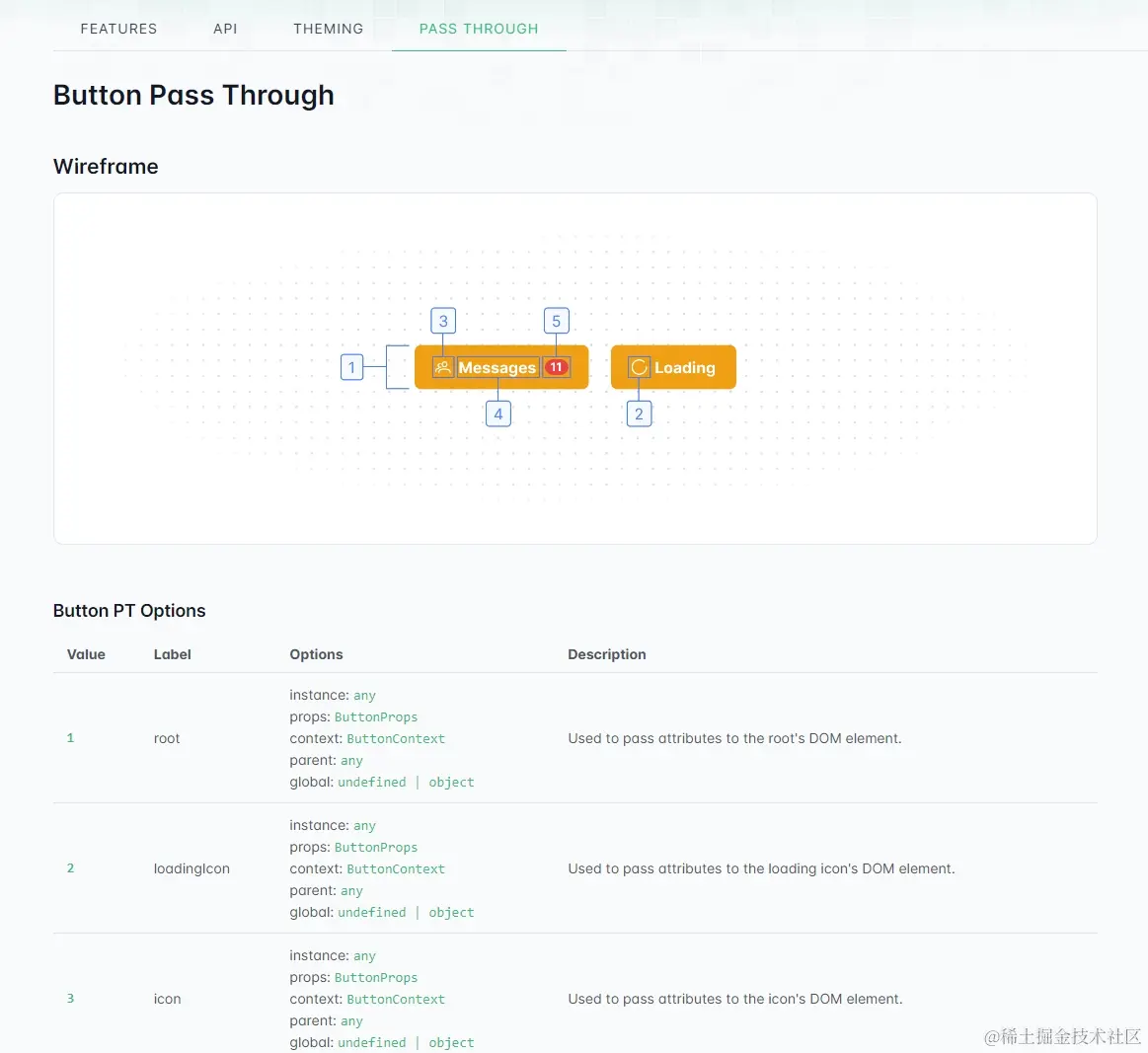Open the API tab

click(x=225, y=29)
